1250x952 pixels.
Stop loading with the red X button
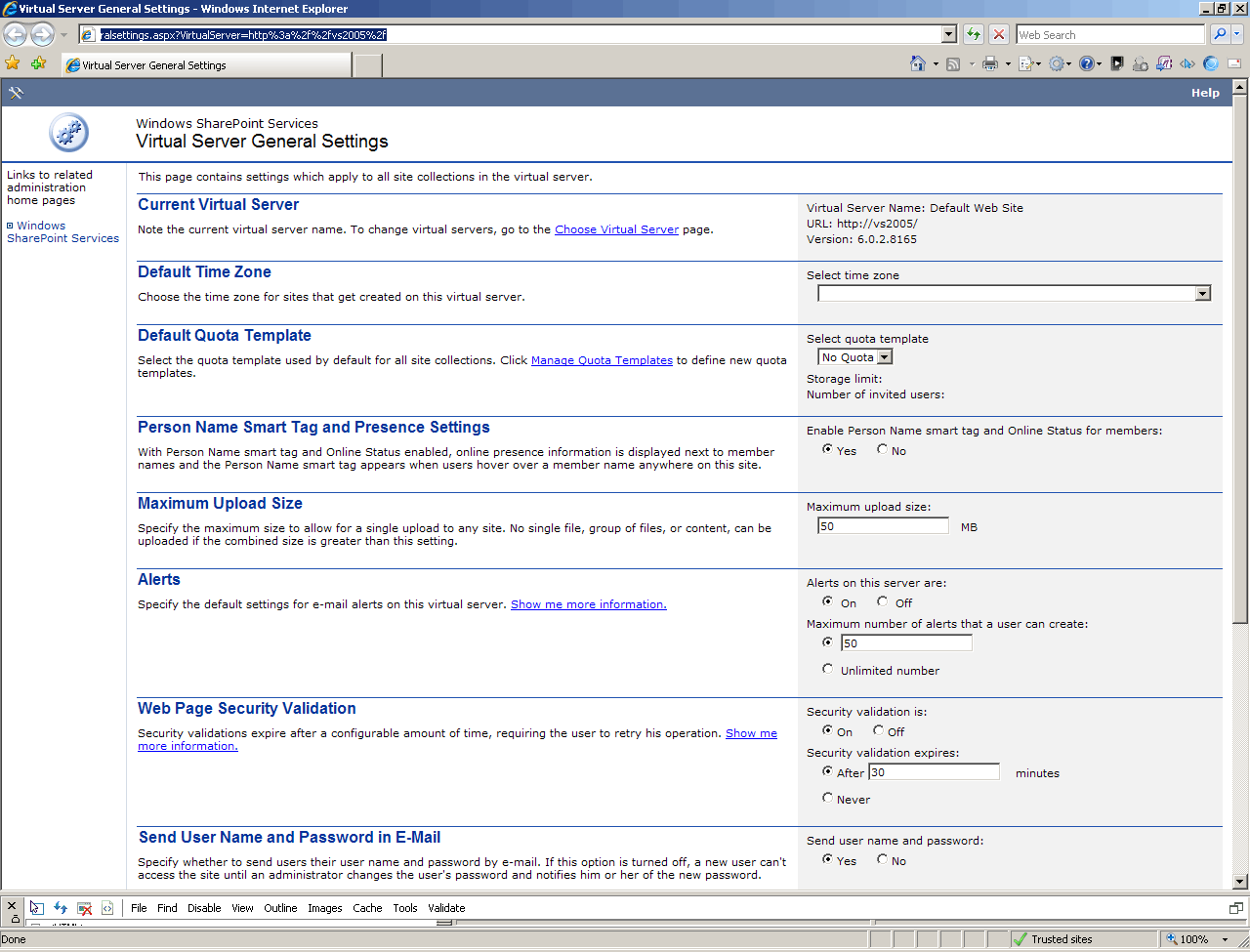(x=999, y=34)
